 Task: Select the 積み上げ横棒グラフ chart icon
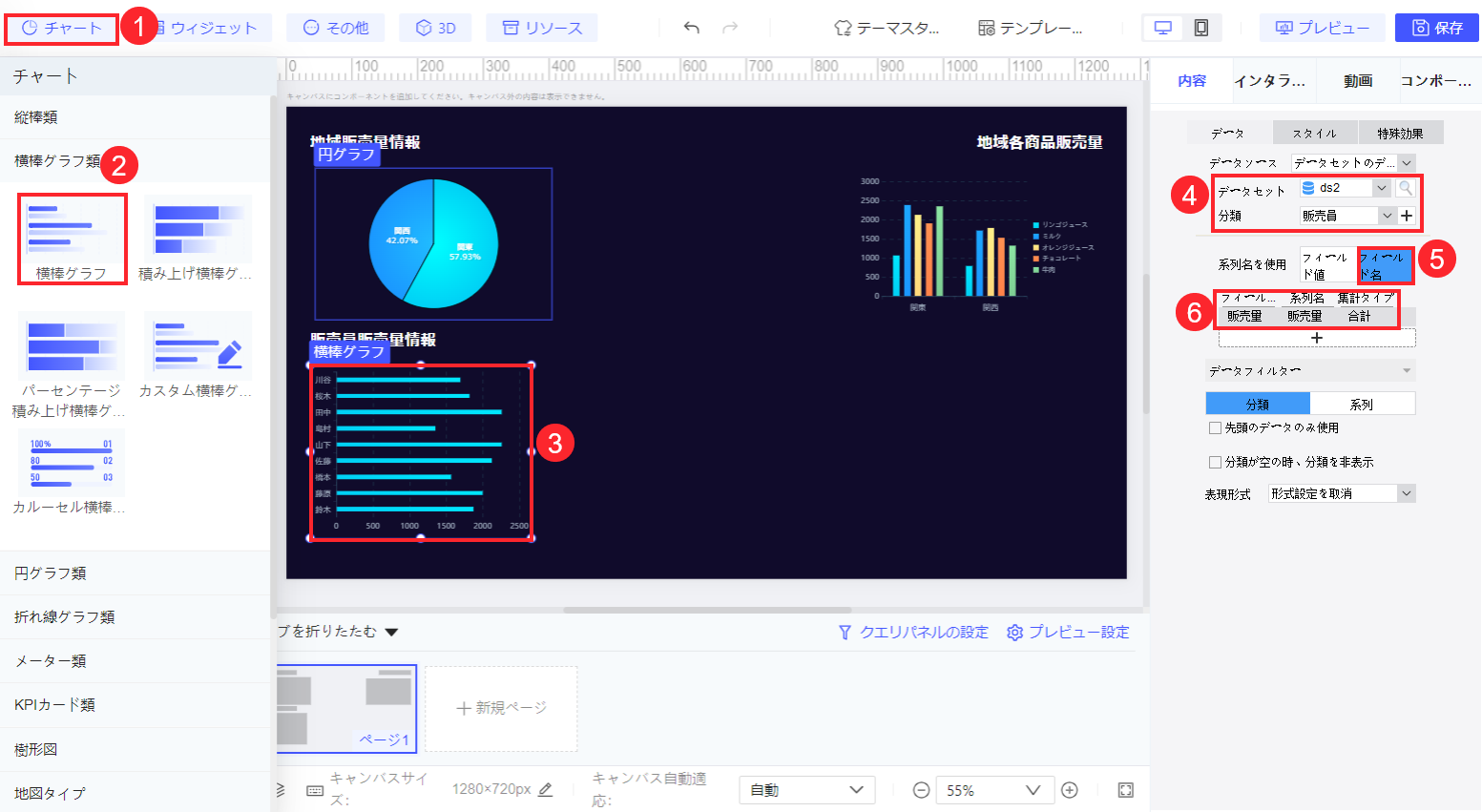pyautogui.click(x=198, y=229)
